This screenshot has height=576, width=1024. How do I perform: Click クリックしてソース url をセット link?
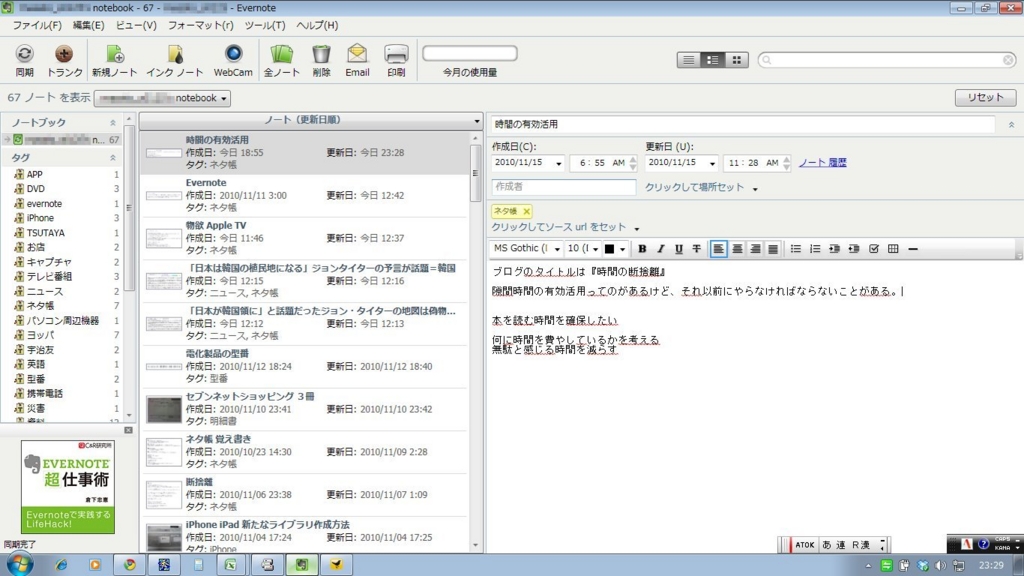[x=559, y=227]
